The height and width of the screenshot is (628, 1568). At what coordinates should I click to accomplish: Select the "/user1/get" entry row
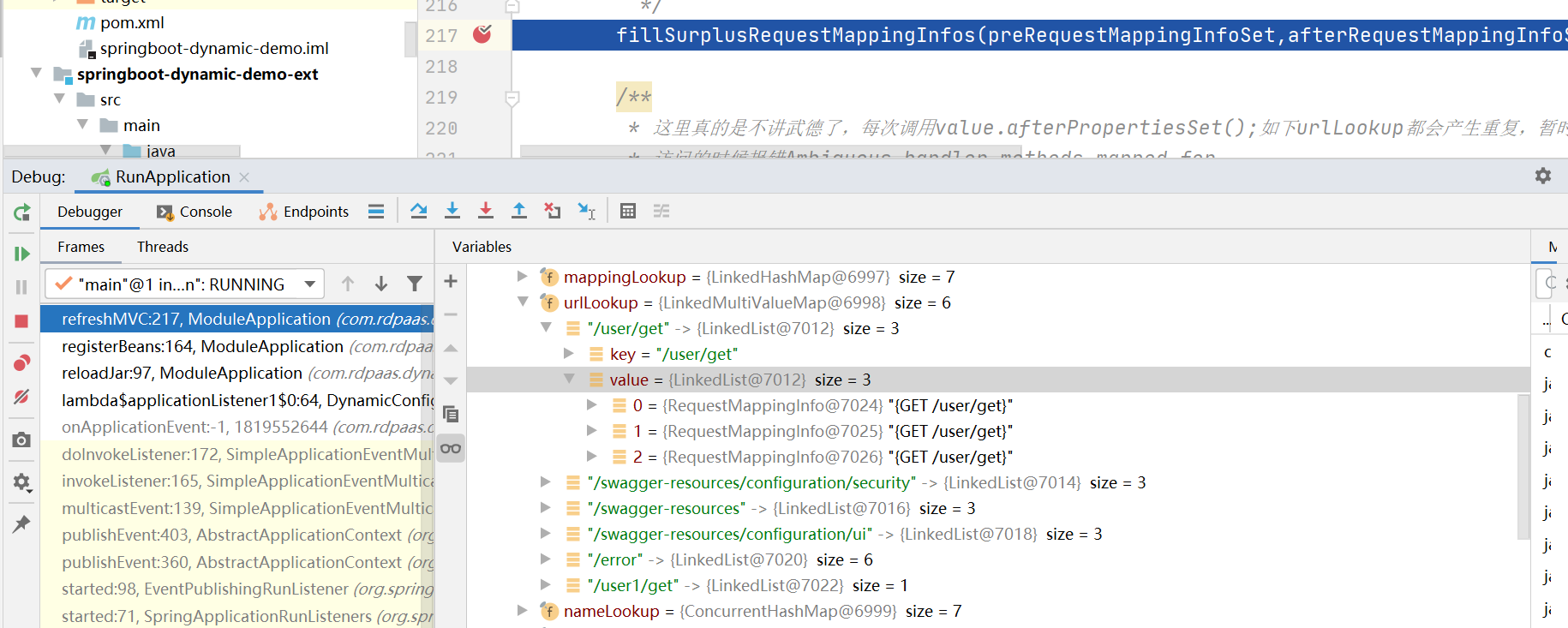coord(998,585)
